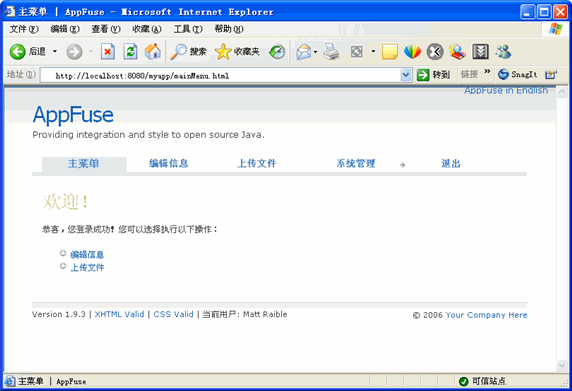
Task: Click the History clock icon
Action: pos(277,52)
